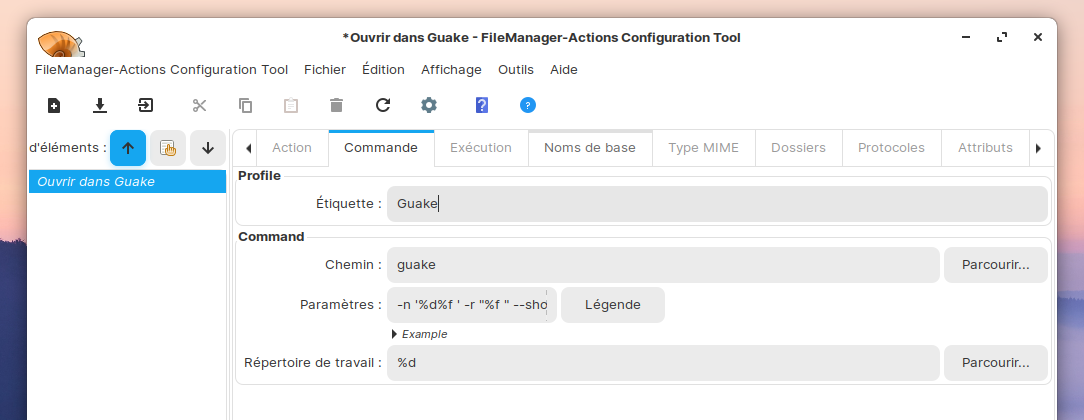Screen dimensions: 1084x420
Task: Toggle manual sort order button
Action: tap(168, 148)
